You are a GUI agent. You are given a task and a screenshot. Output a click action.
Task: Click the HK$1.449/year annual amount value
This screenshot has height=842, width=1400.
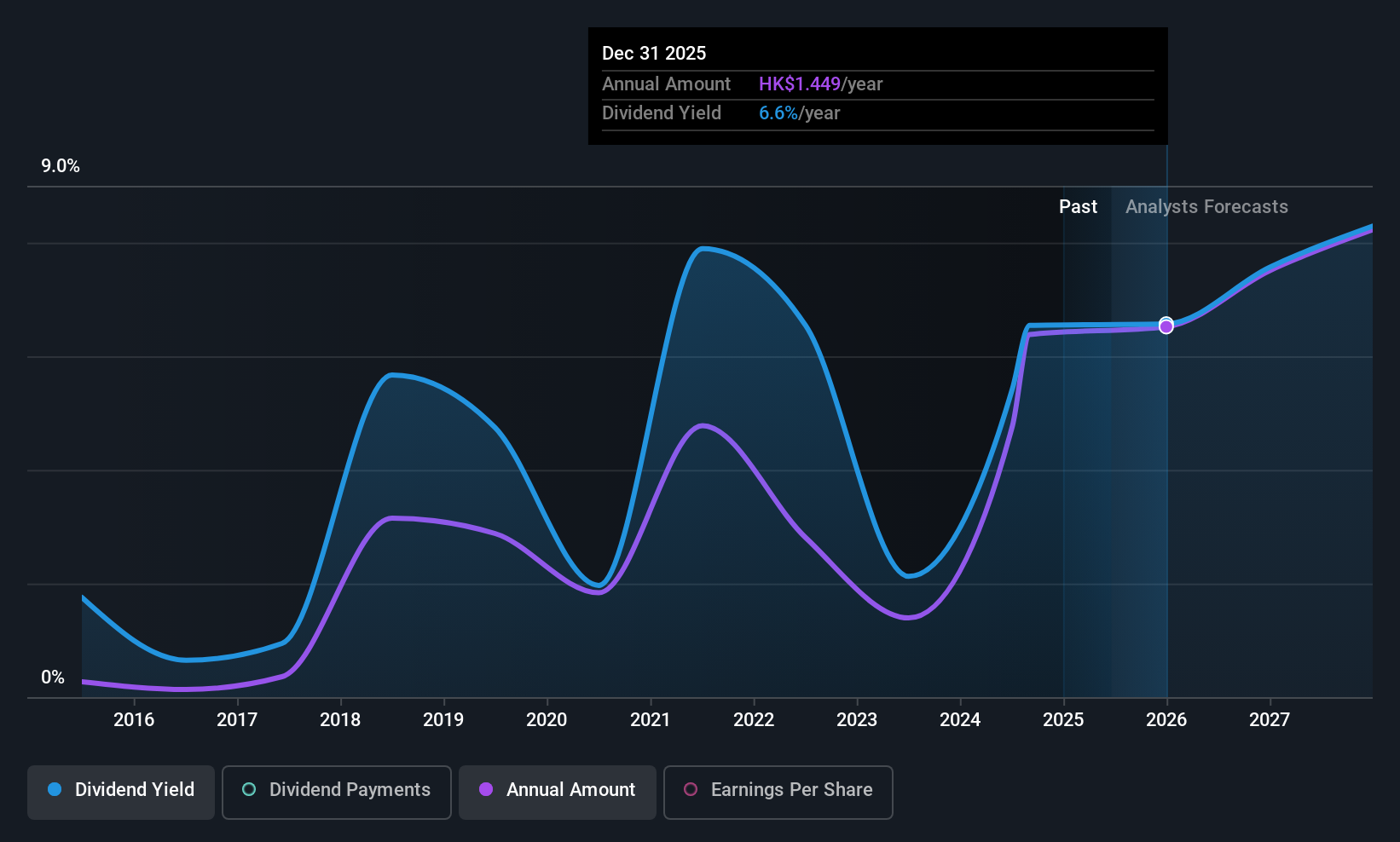click(x=821, y=84)
